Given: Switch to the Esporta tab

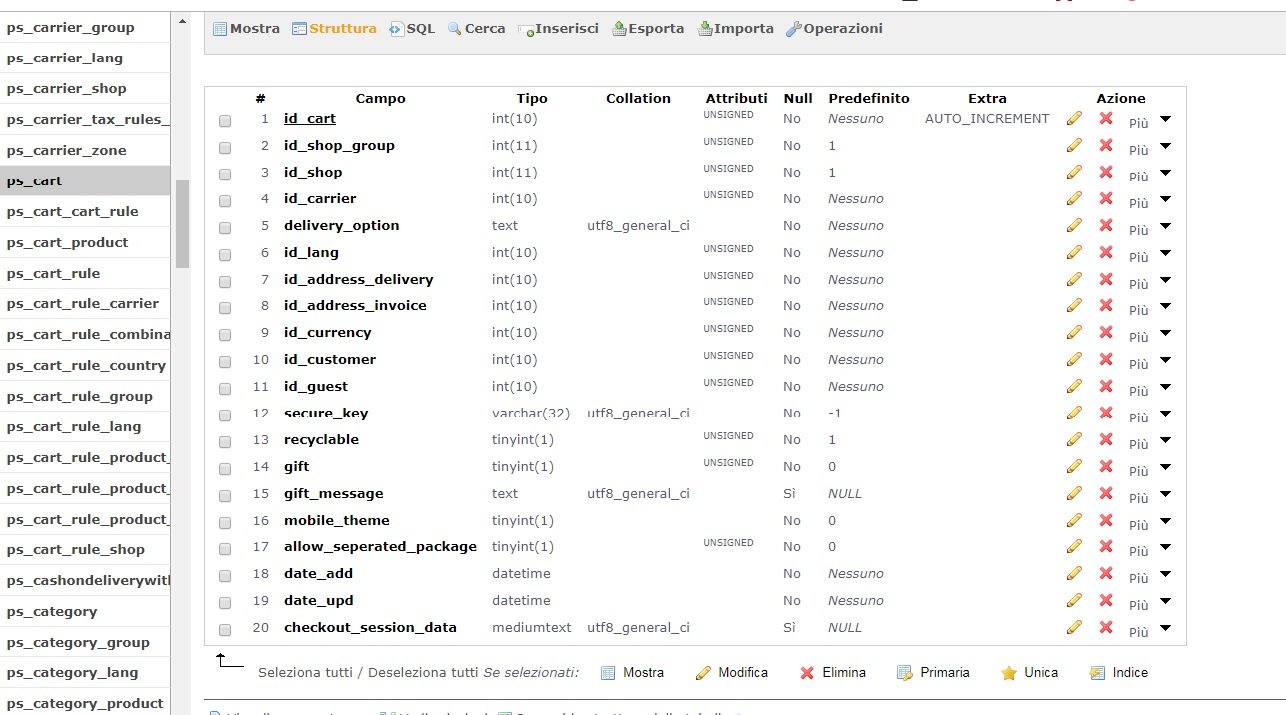Looking at the screenshot, I should click(x=648, y=29).
